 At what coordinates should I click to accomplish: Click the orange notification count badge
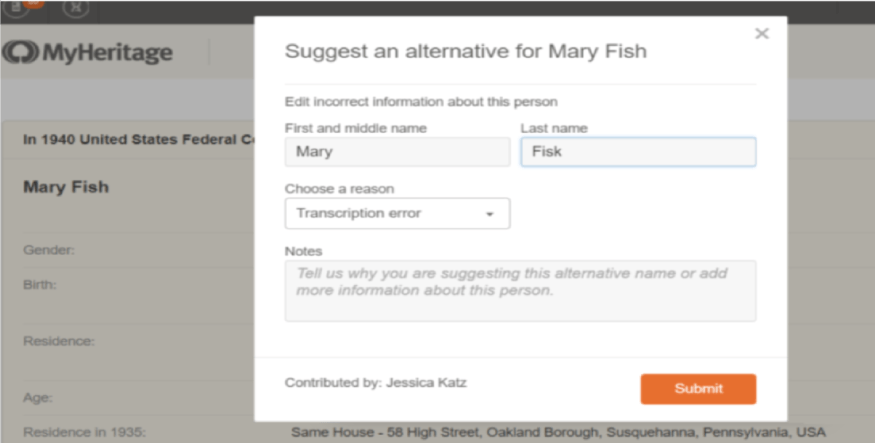click(x=33, y=3)
